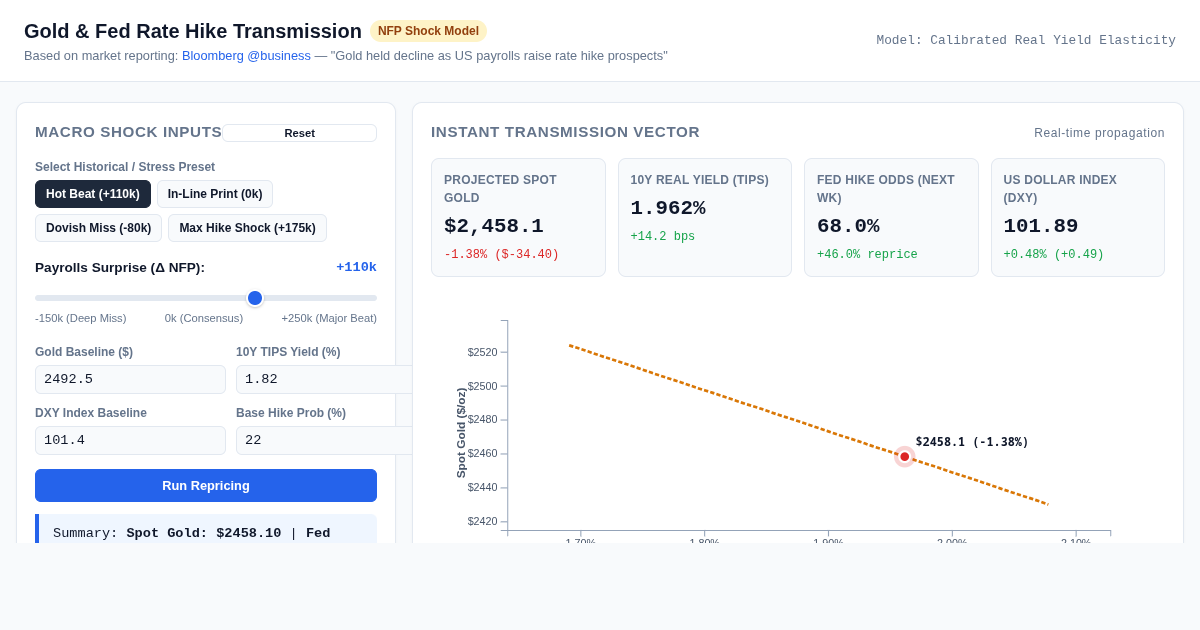This screenshot has height=630, width=1200.
Task: Click the 1.962% real yield value
Action: click(x=668, y=208)
